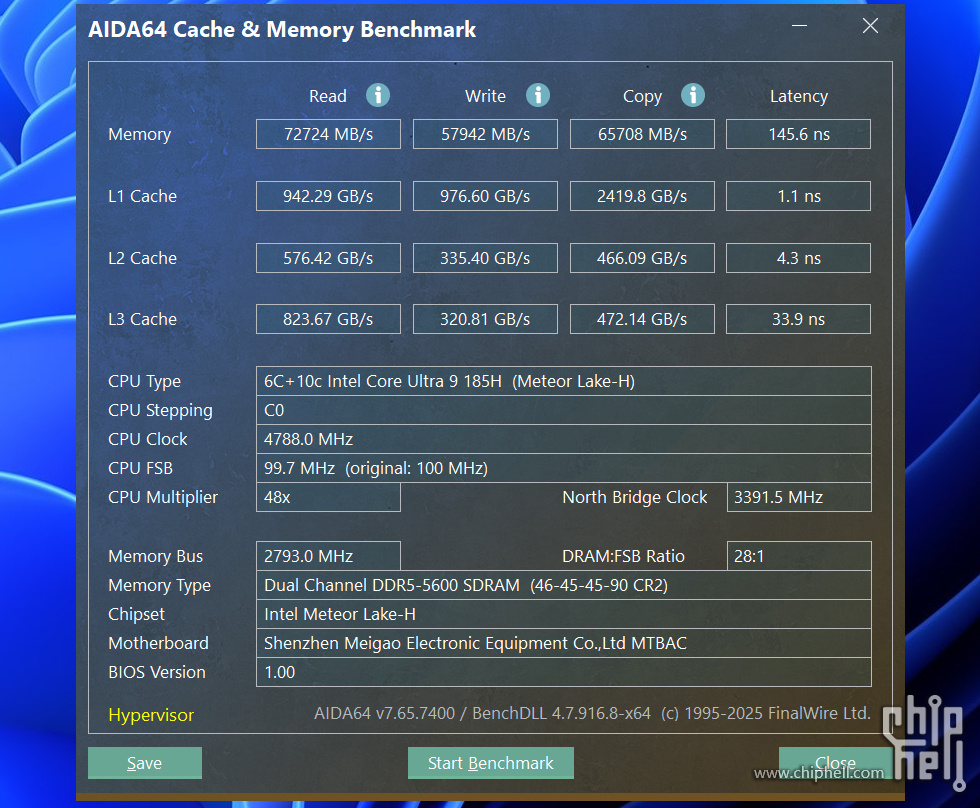Click the BIOS Version value 1.00
This screenshot has height=808, width=980.
pyautogui.click(x=564, y=672)
